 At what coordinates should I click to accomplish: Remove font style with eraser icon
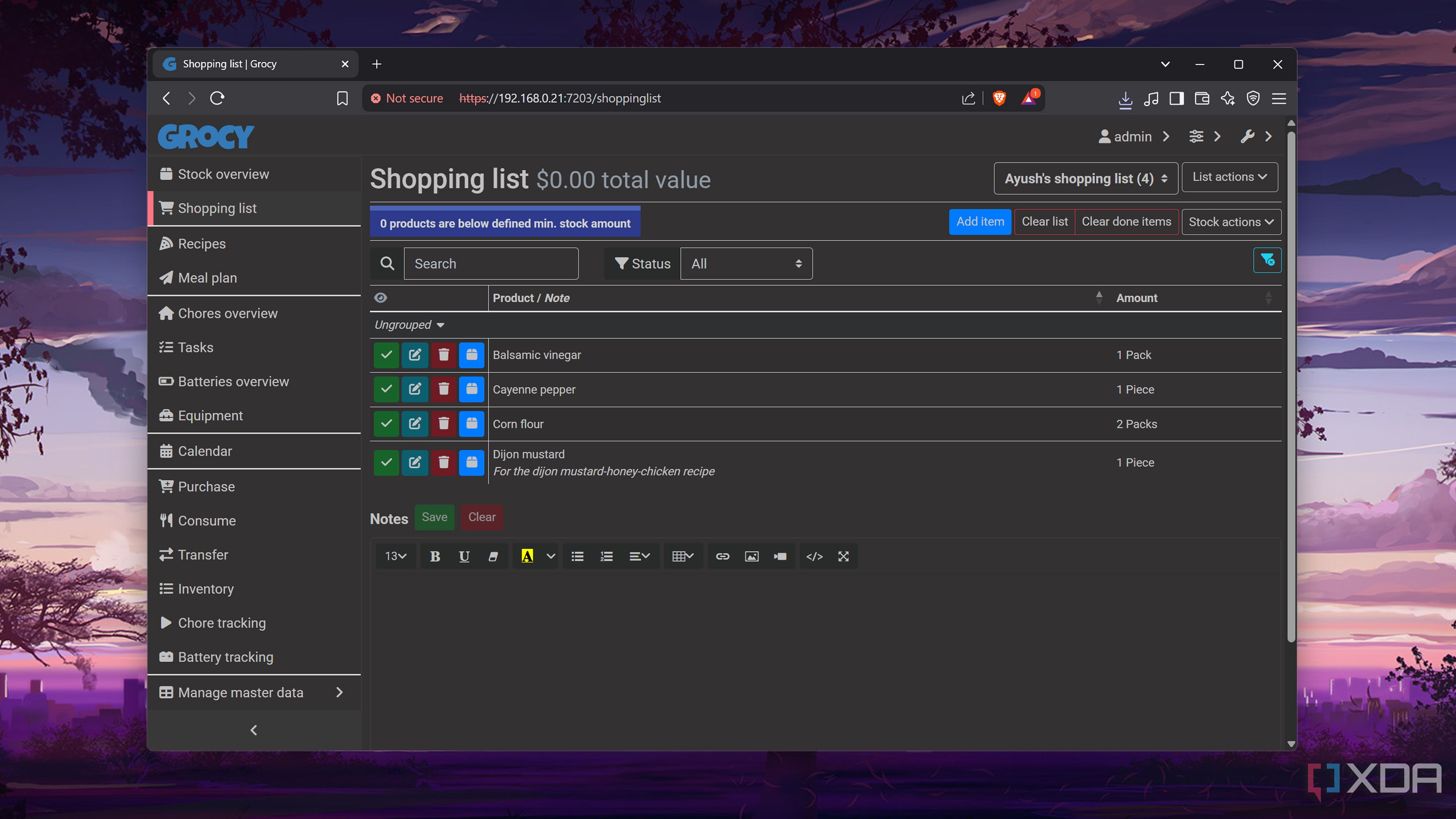[493, 557]
